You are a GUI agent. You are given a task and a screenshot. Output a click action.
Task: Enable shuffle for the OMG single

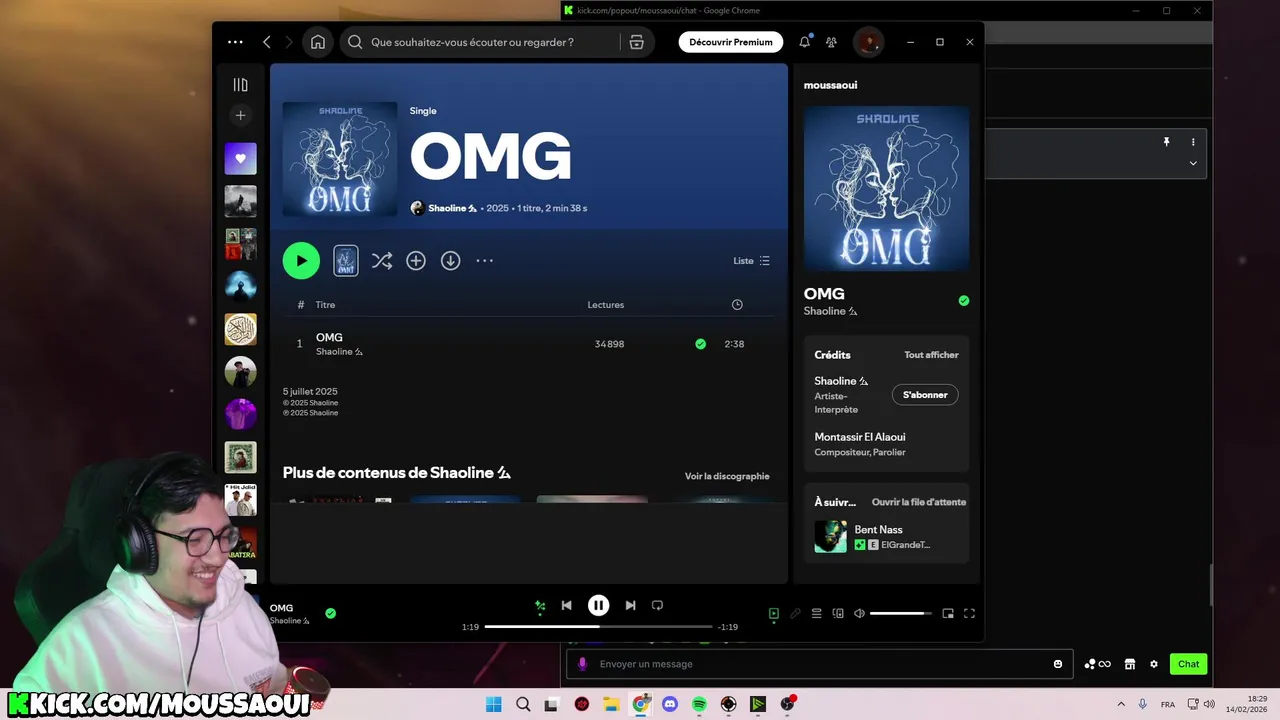tap(382, 261)
